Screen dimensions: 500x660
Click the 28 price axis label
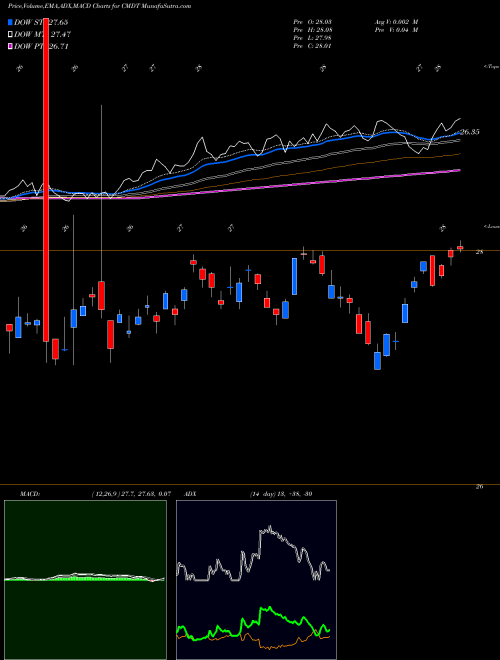479,252
